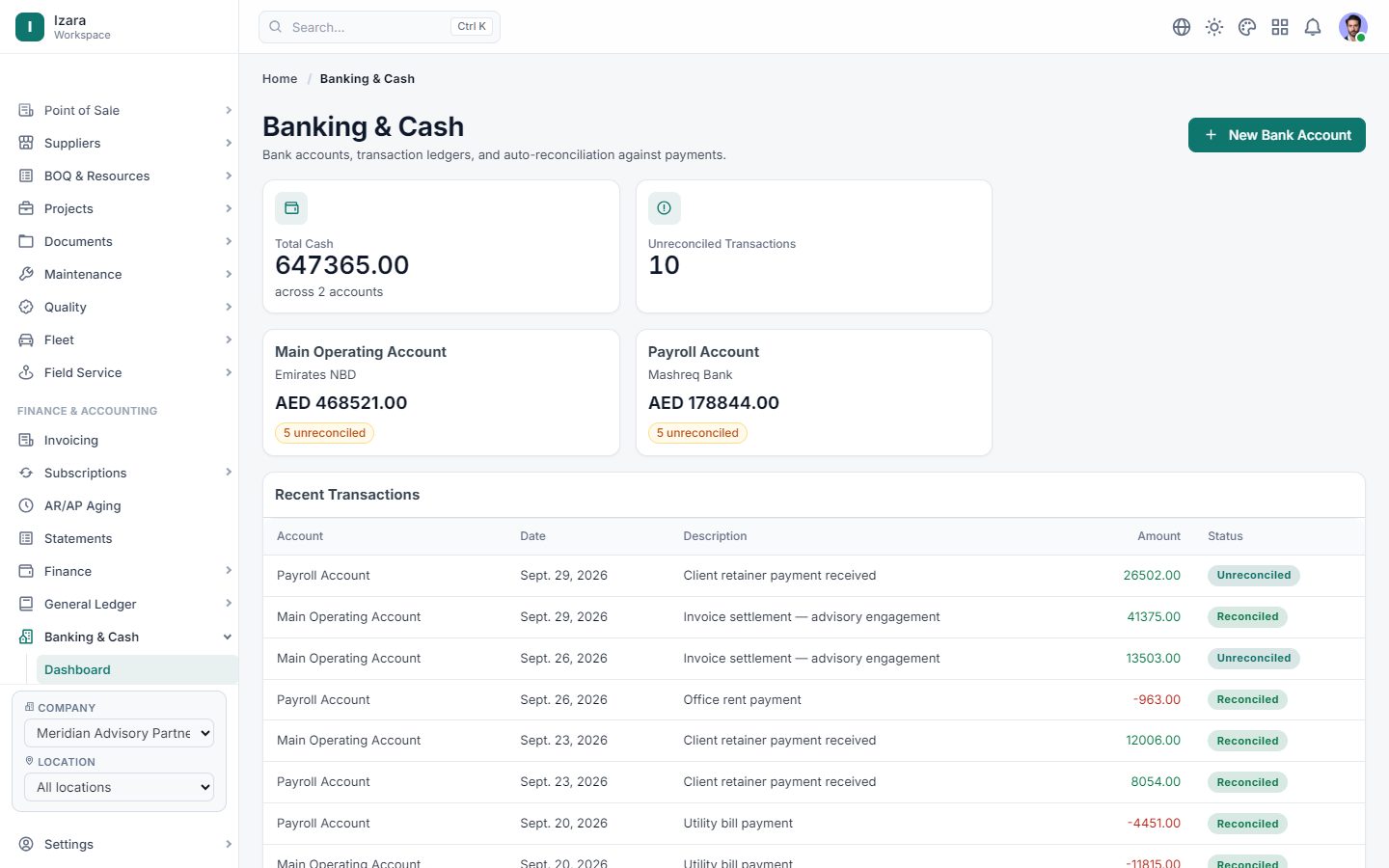Open the user profile avatar
The height and width of the screenshot is (868, 1389).
click(1353, 27)
